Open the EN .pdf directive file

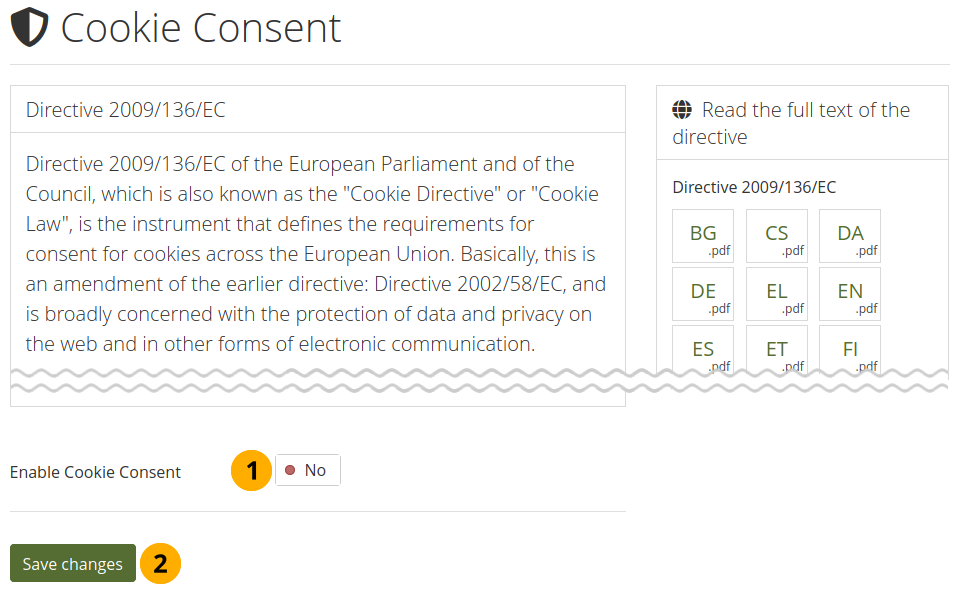[850, 294]
